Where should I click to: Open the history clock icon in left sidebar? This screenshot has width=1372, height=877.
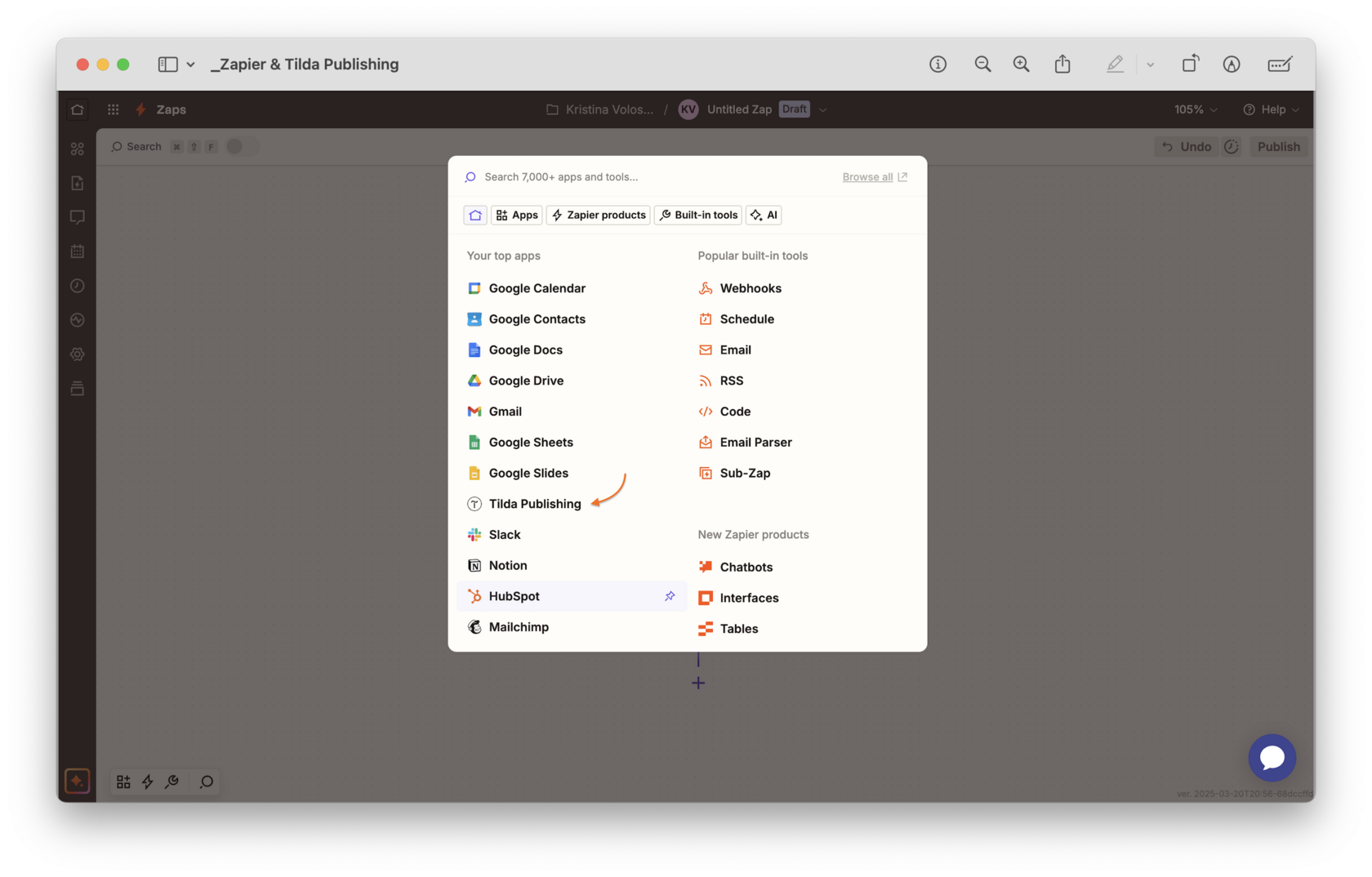pos(78,286)
